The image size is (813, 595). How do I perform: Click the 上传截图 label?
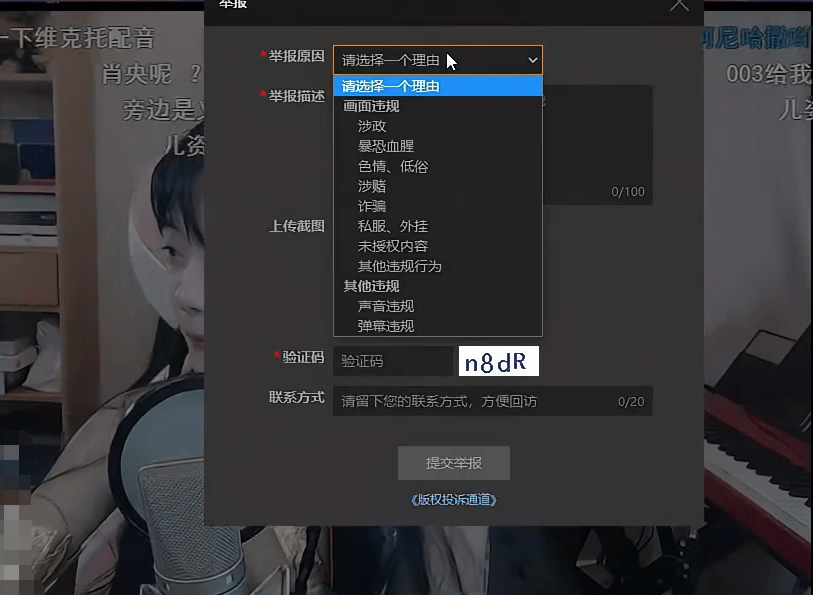point(297,226)
